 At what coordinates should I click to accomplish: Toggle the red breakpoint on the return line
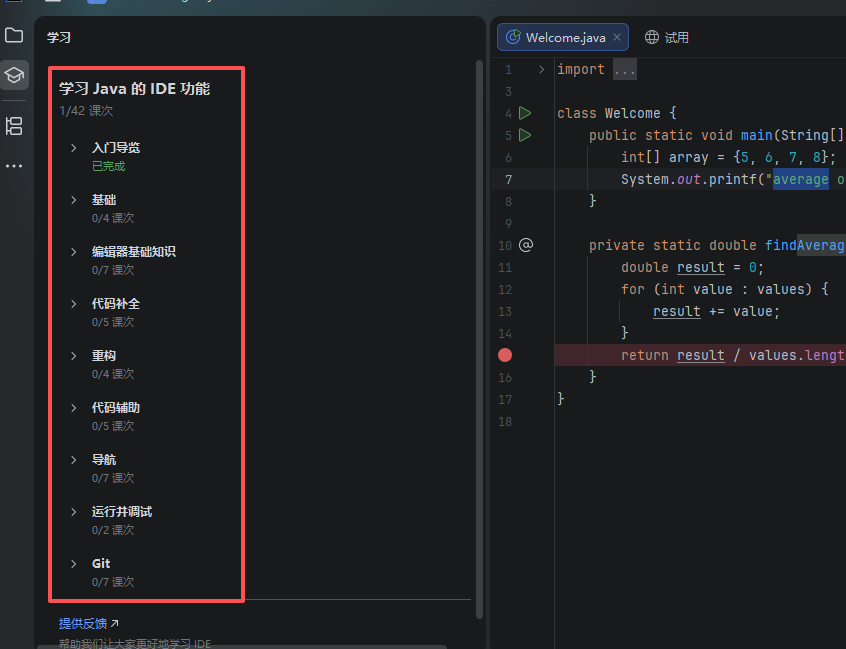(505, 355)
